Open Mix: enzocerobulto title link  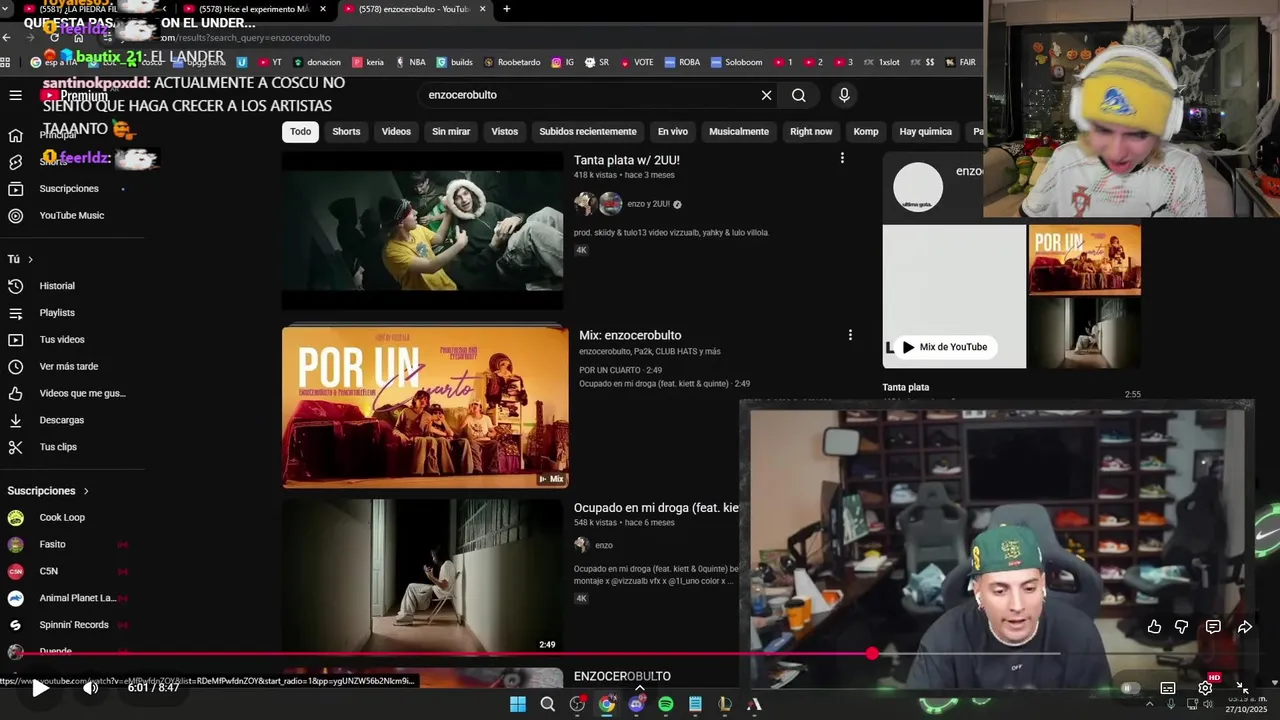(630, 335)
